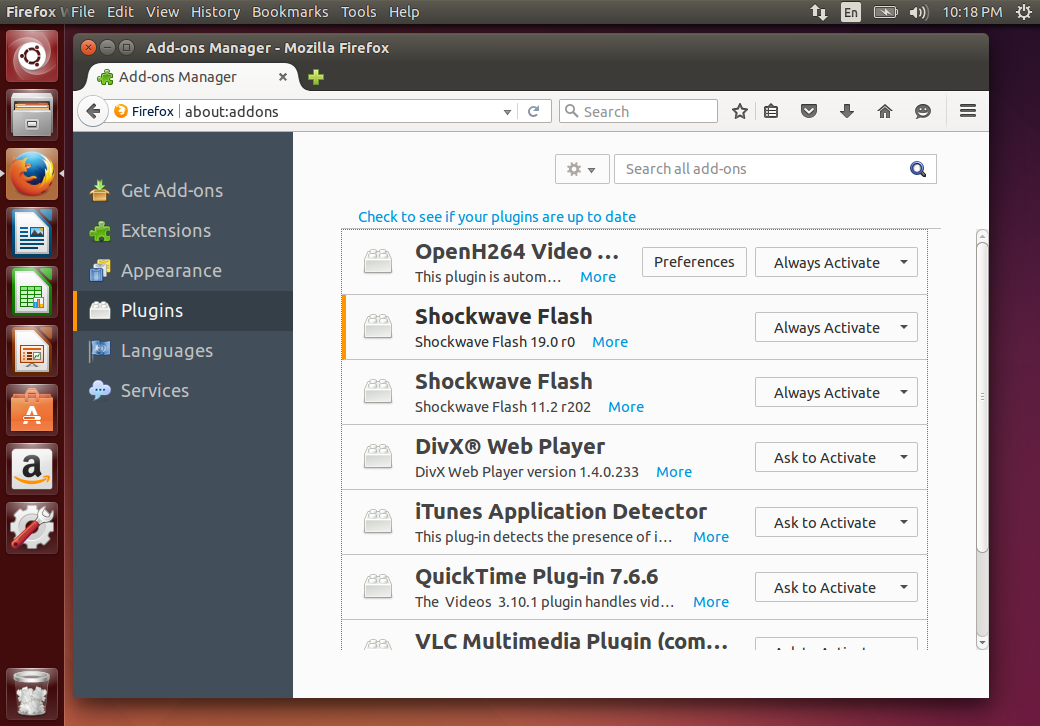
Task: Open Ubuntu Dash search launcher
Action: [32, 56]
